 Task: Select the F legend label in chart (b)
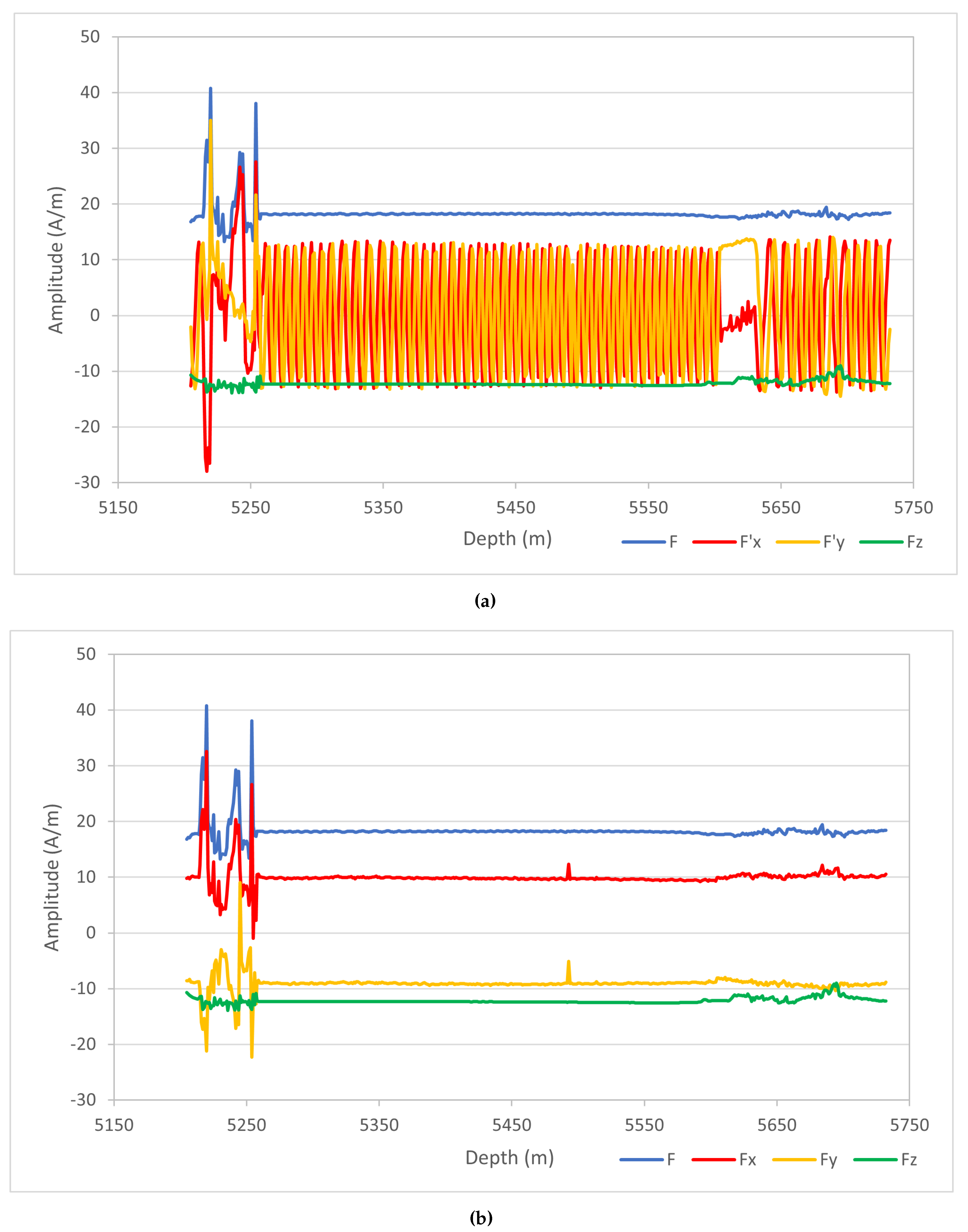coord(670,1159)
